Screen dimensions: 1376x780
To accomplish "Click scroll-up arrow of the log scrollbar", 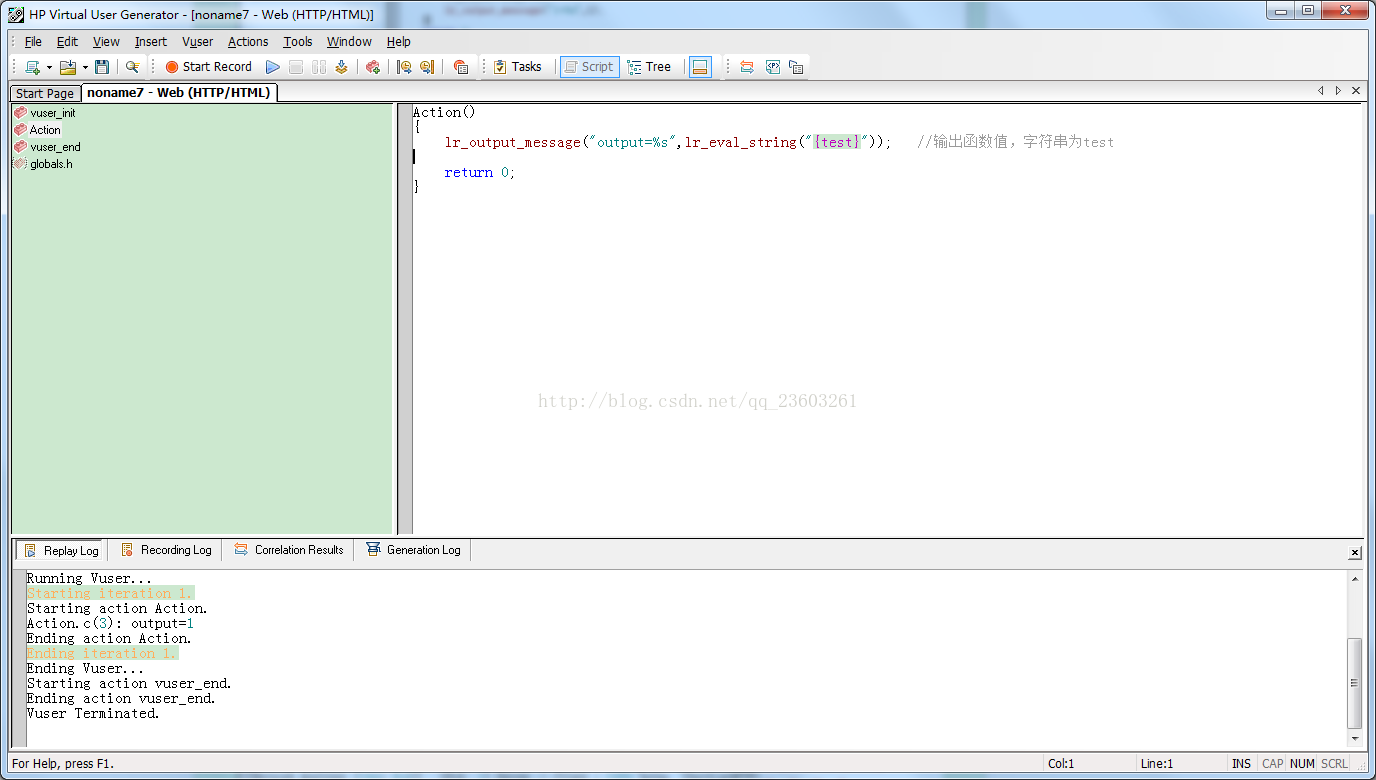I will [1355, 578].
